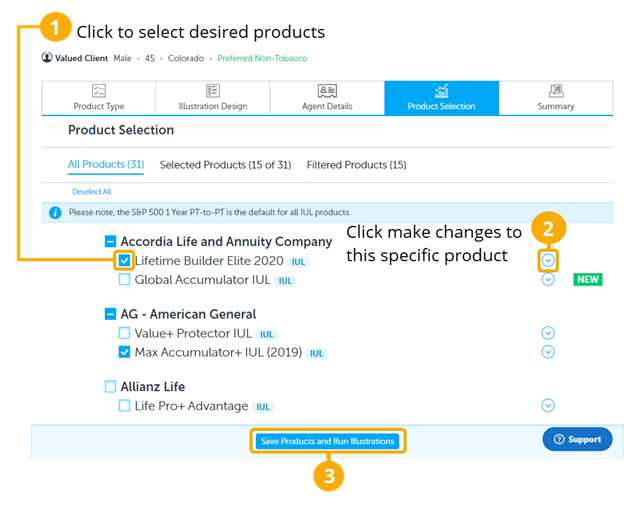
Task: Open the Support chat button
Action: click(x=577, y=439)
